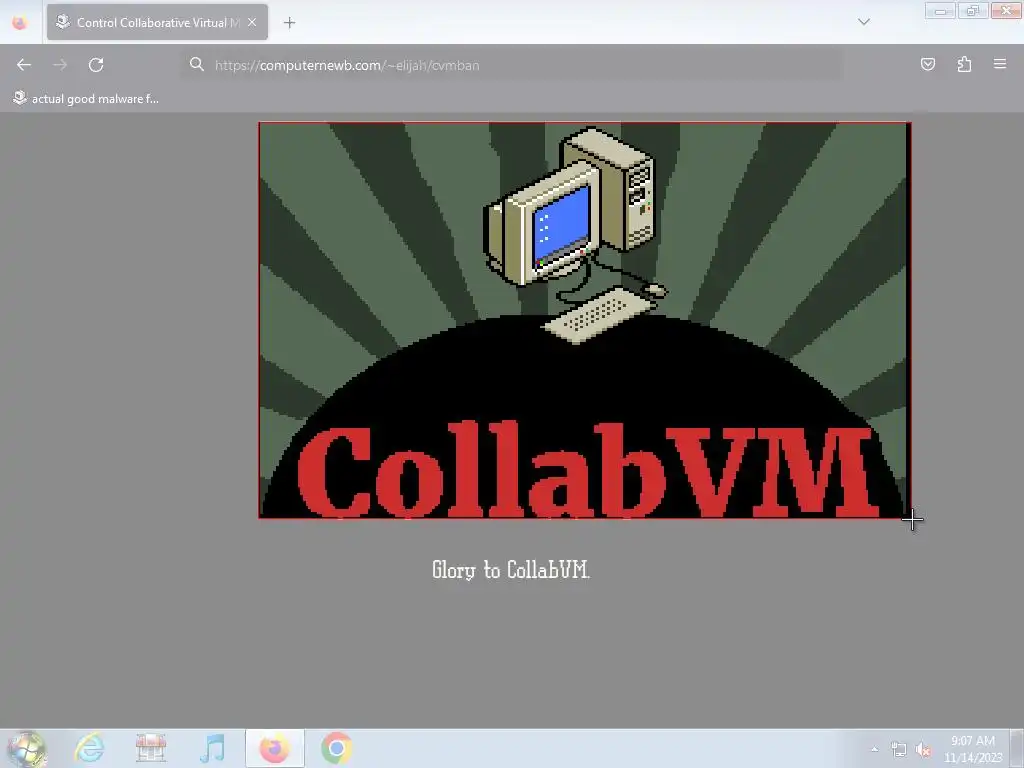
Task: Launch Google Chrome from taskbar
Action: [x=336, y=748]
